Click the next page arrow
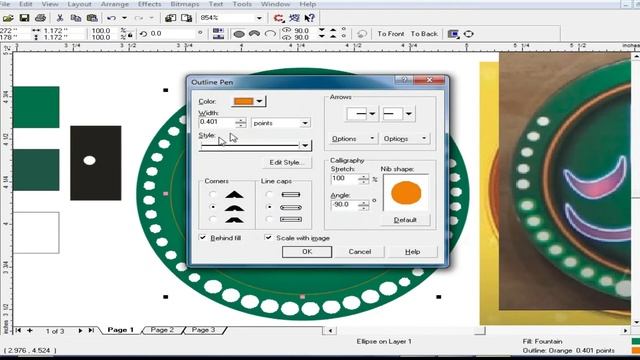640x360 pixels. pos(80,330)
